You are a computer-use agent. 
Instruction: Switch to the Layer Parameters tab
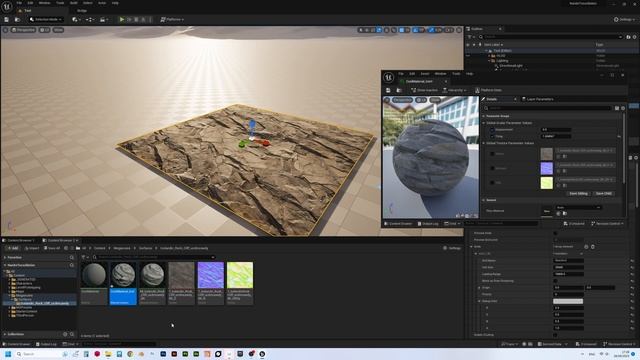point(538,99)
